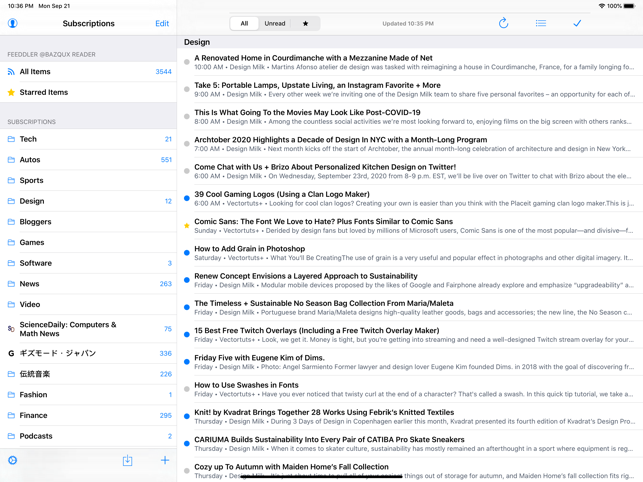
Task: Mark all as read with checkmark icon
Action: tap(577, 23)
